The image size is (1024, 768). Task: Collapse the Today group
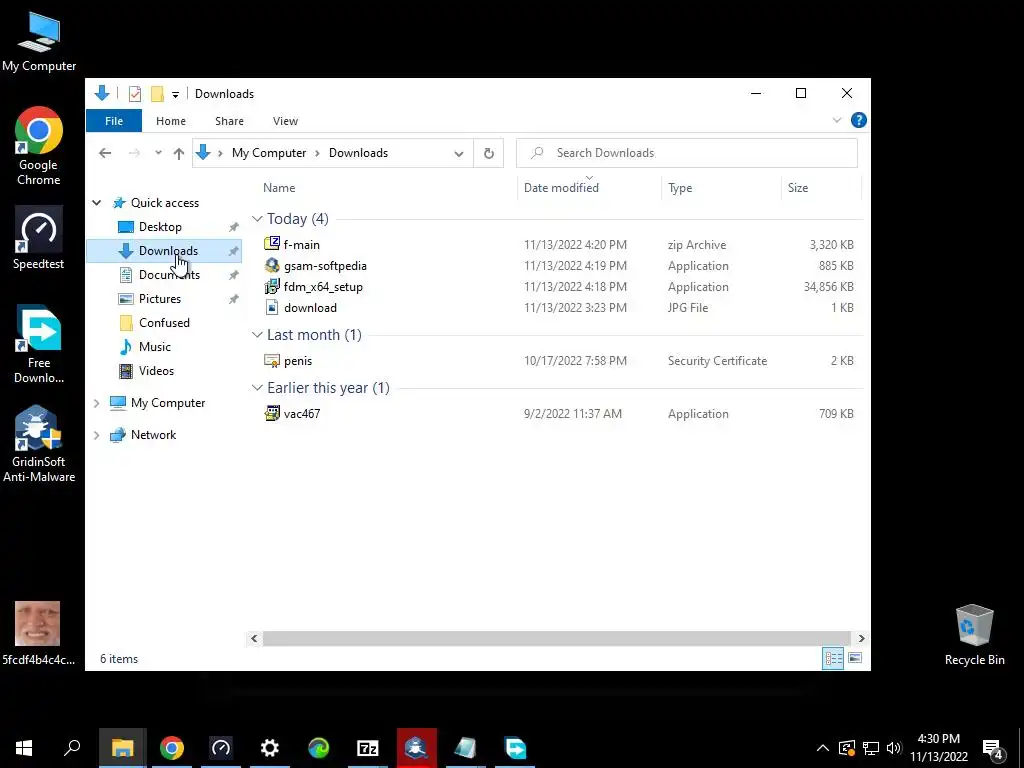[257, 219]
